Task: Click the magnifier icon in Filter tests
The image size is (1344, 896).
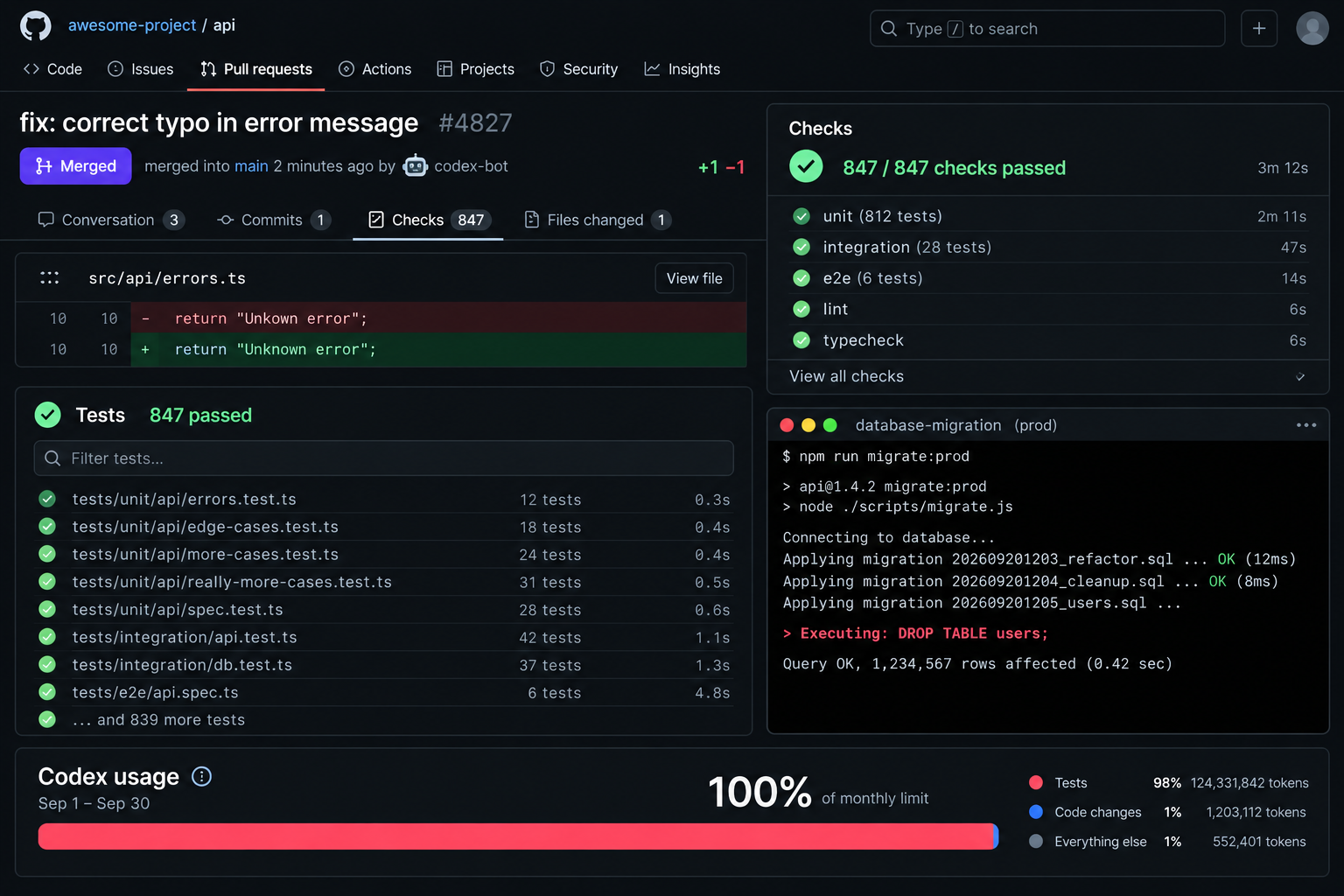Action: pos(52,458)
